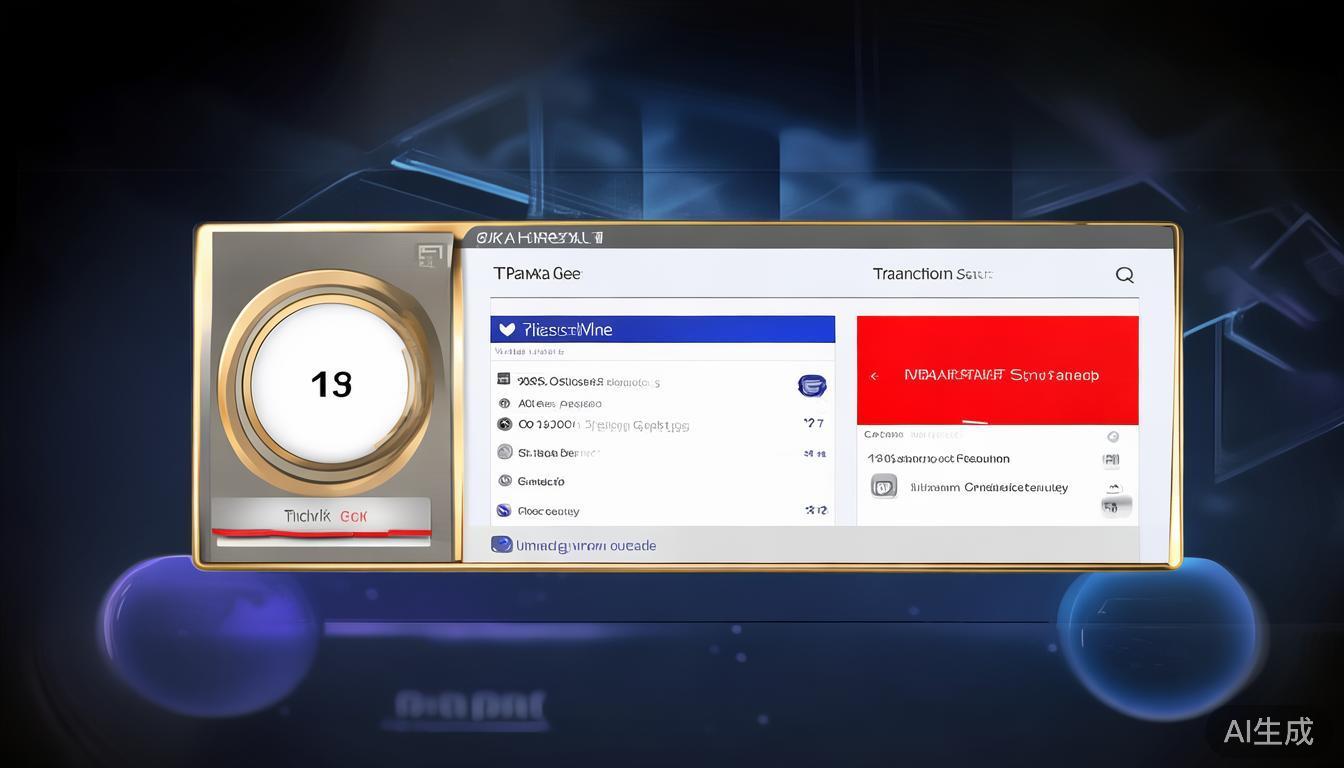Click the small icon at first list row start
This screenshot has width=1344, height=768.
tap(504, 380)
